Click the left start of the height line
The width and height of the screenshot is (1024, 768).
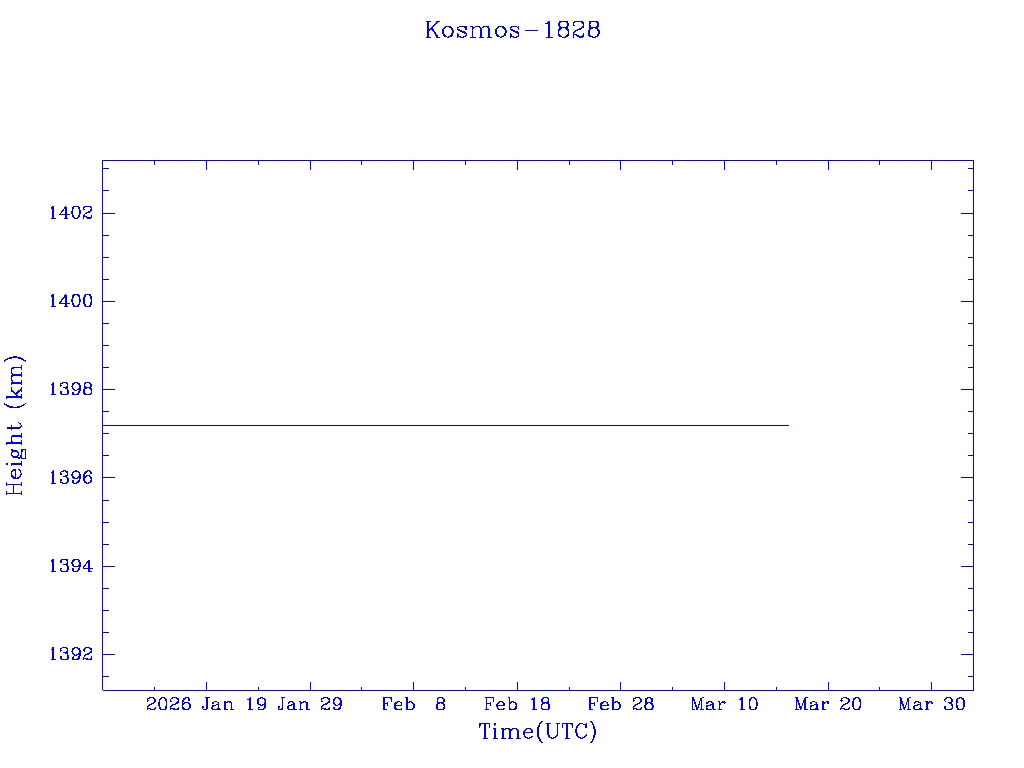coord(105,425)
